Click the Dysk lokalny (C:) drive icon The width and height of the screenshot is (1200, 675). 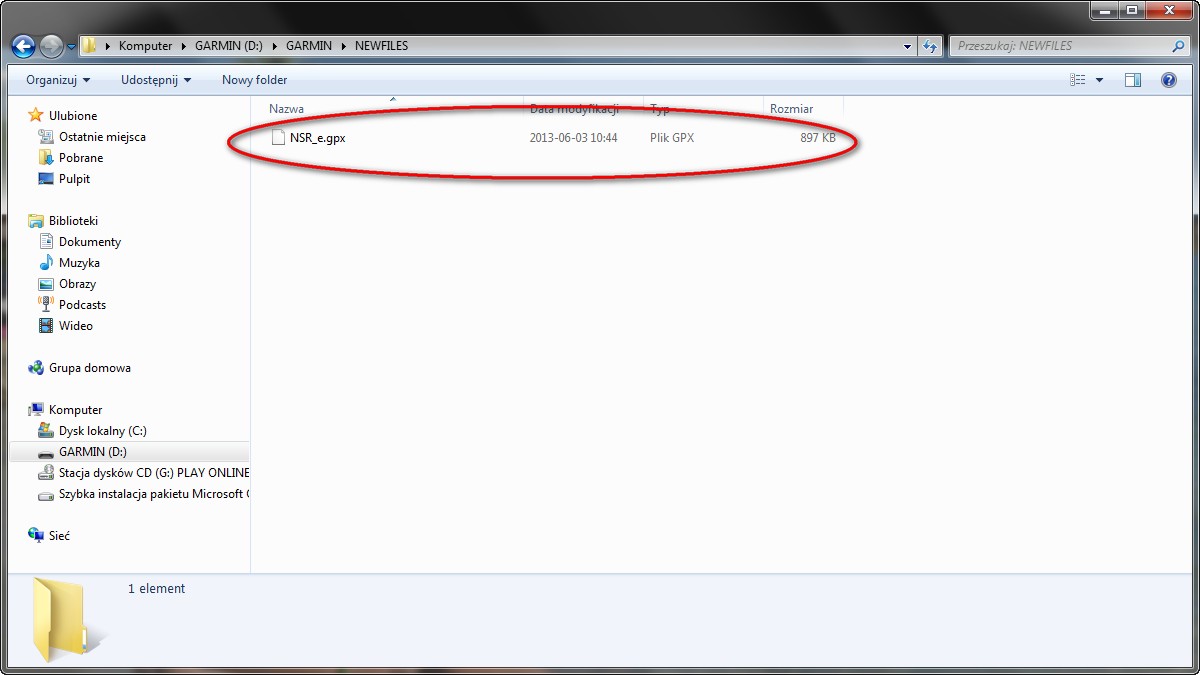[45, 431]
